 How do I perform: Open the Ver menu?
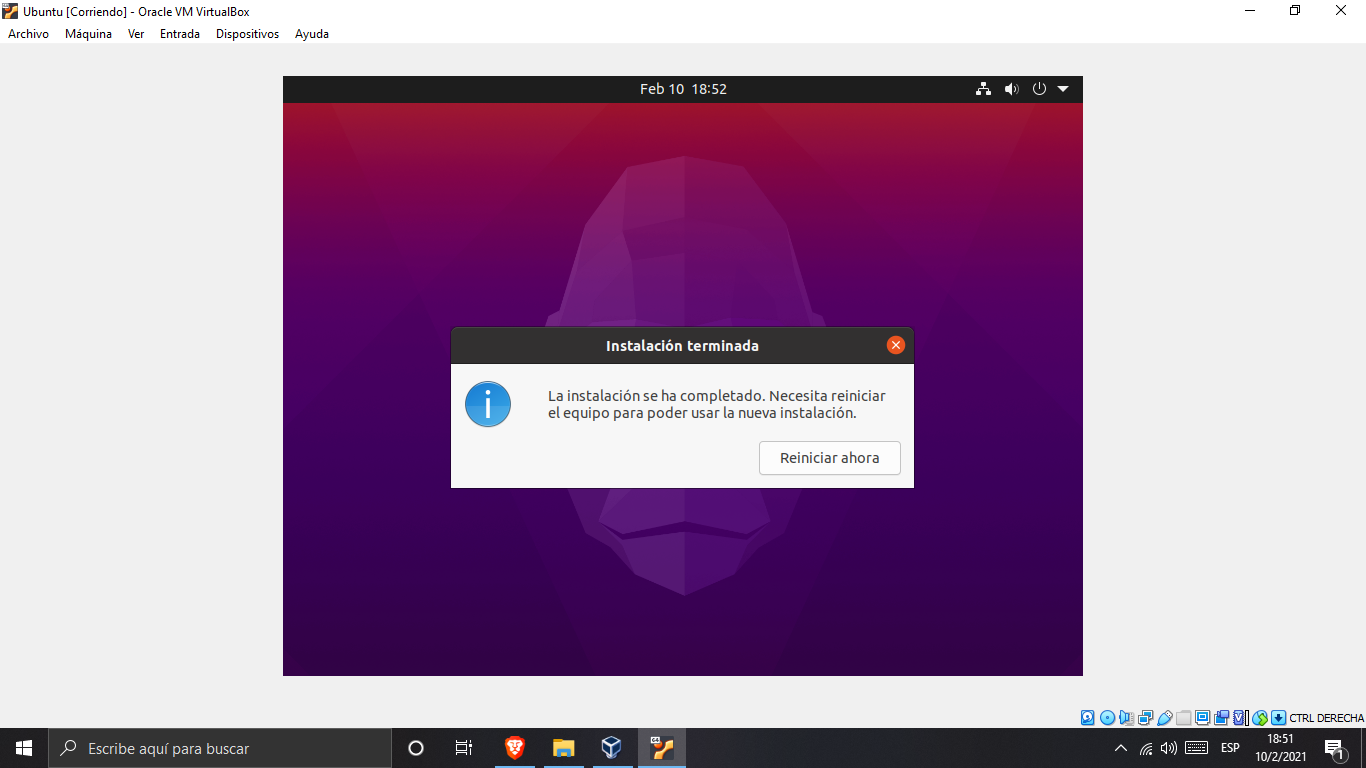click(136, 33)
